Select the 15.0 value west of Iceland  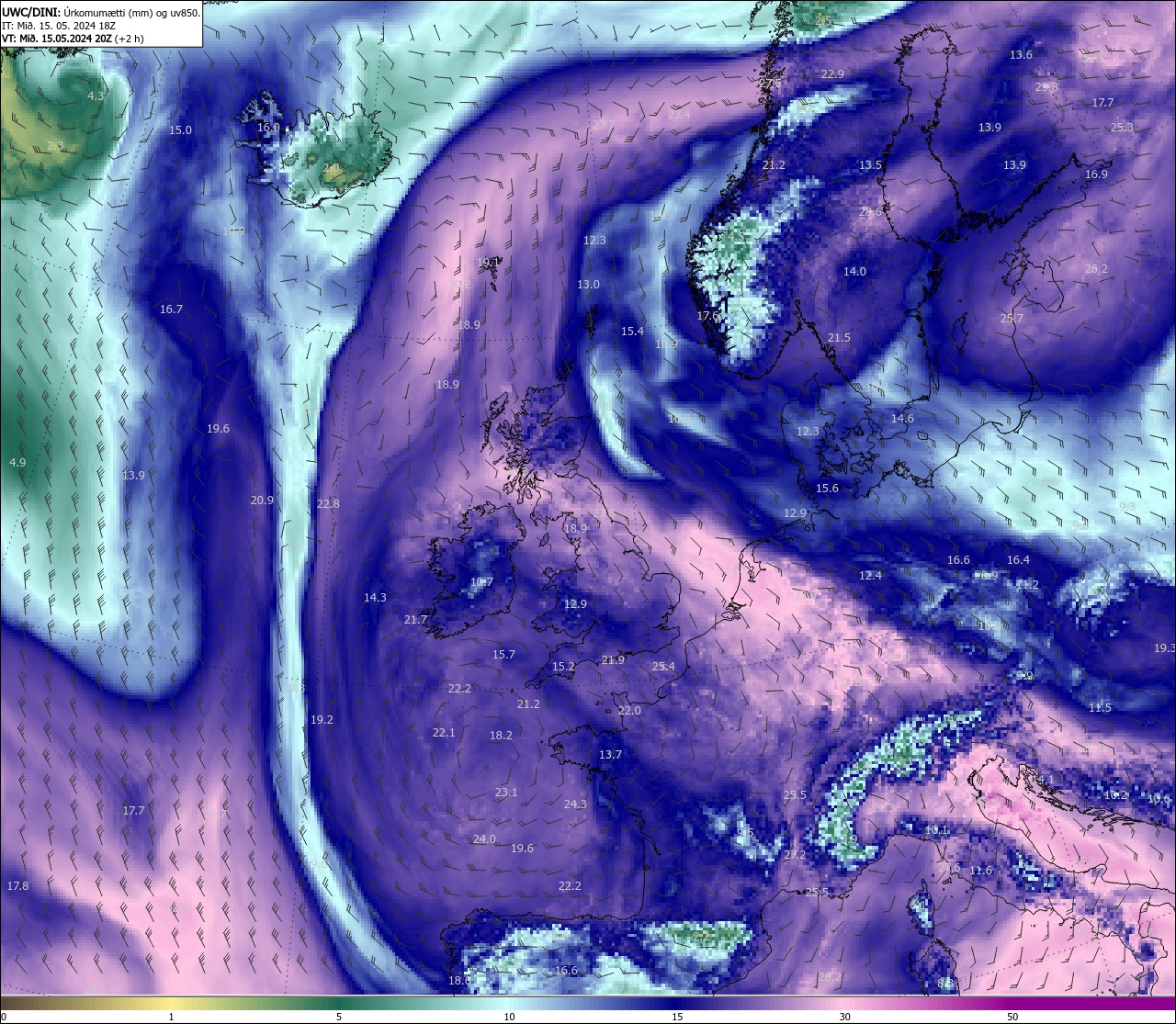[180, 129]
